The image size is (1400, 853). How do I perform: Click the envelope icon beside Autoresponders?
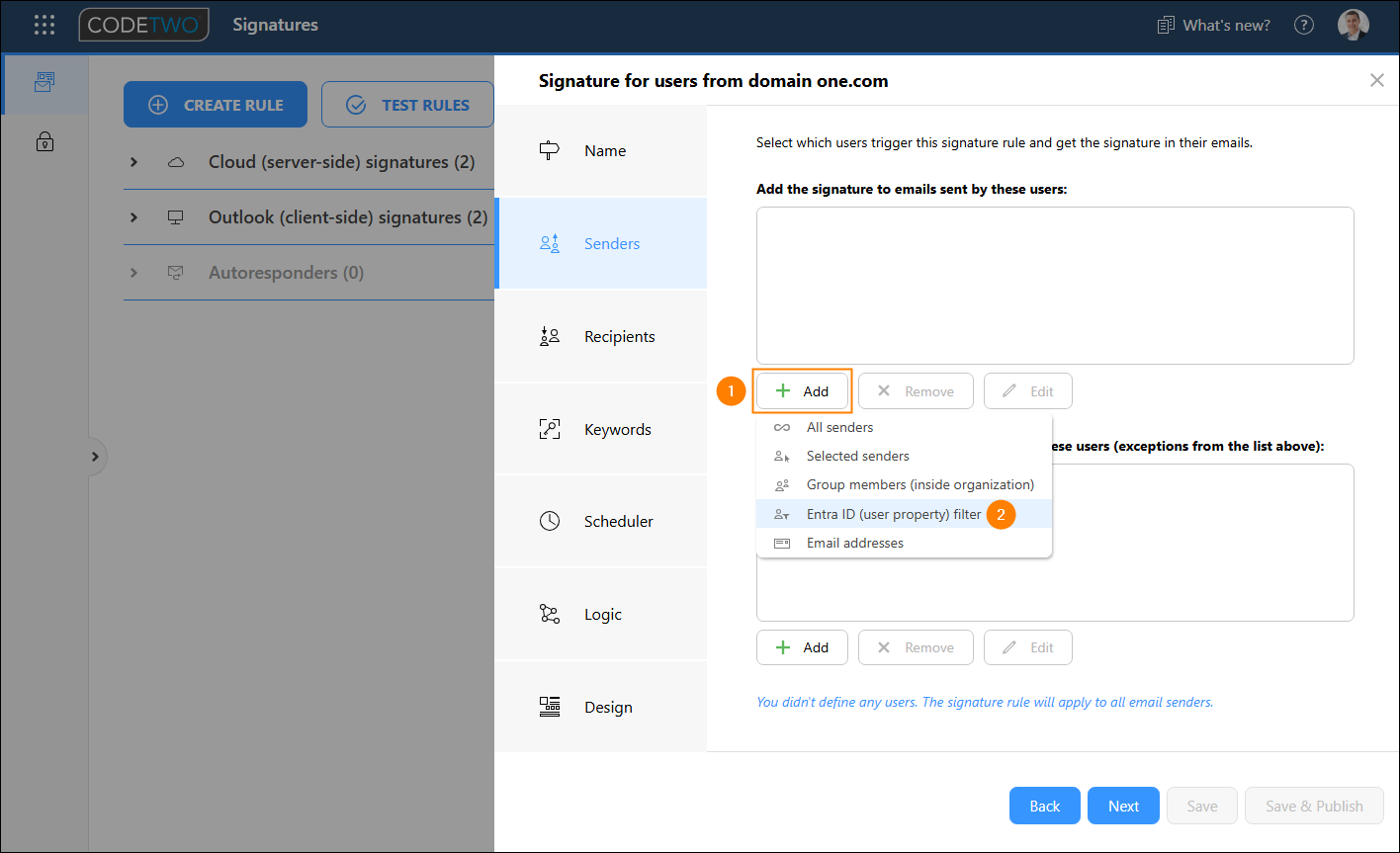click(176, 273)
